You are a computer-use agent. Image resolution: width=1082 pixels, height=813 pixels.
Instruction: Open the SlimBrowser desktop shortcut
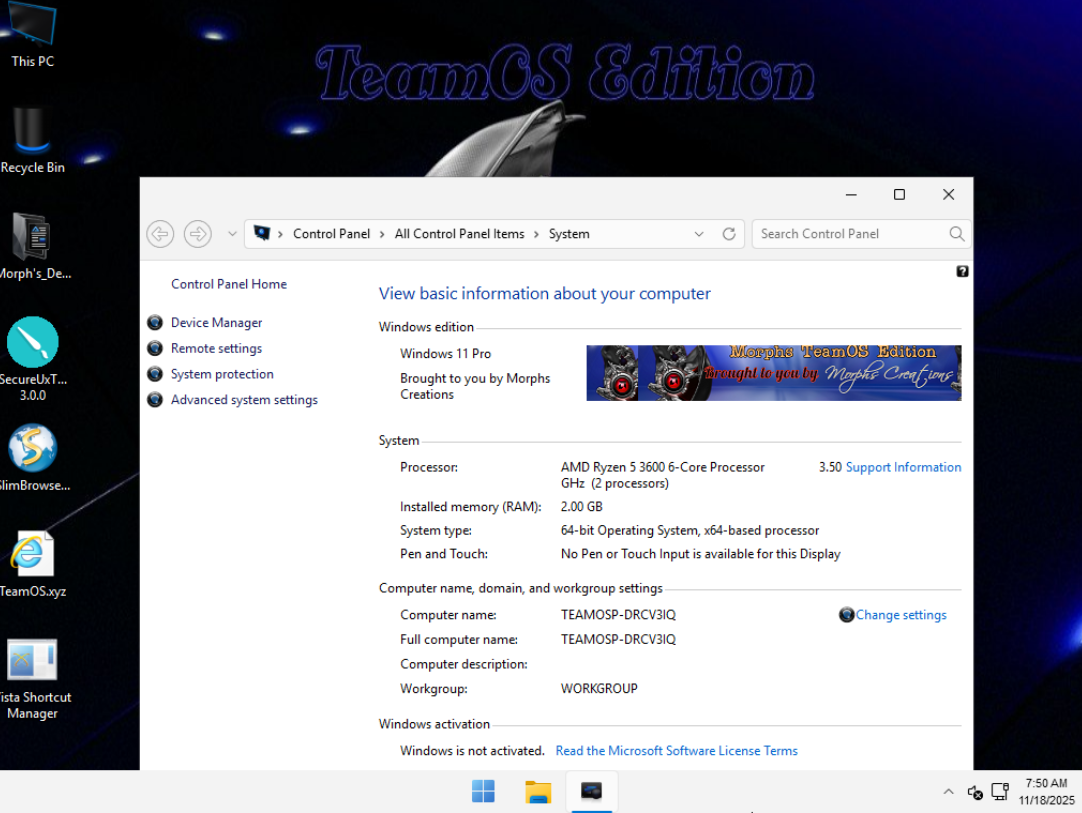coord(33,449)
